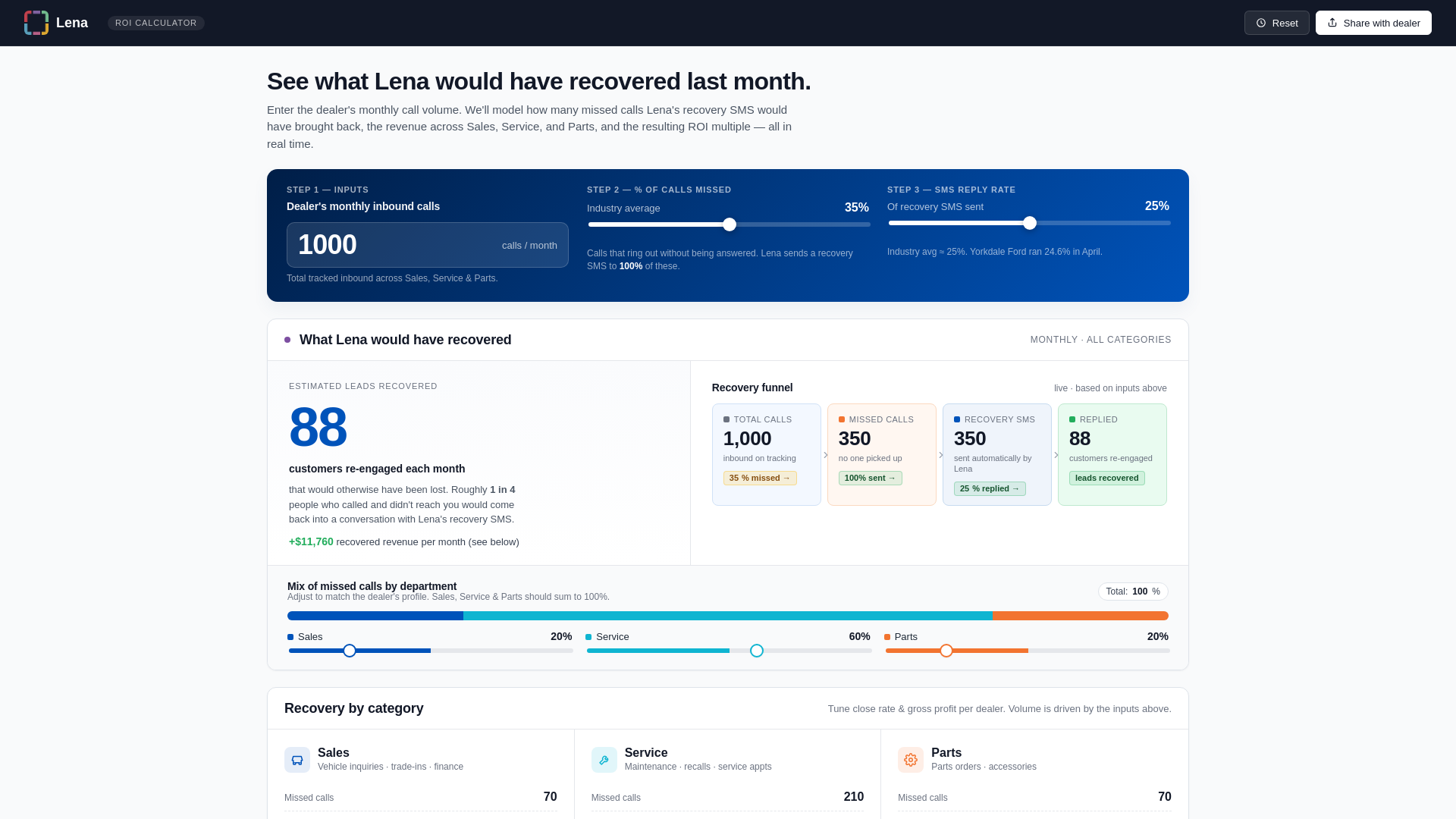Click the '35 % missed' badge
The height and width of the screenshot is (819, 1456).
pyautogui.click(x=760, y=478)
